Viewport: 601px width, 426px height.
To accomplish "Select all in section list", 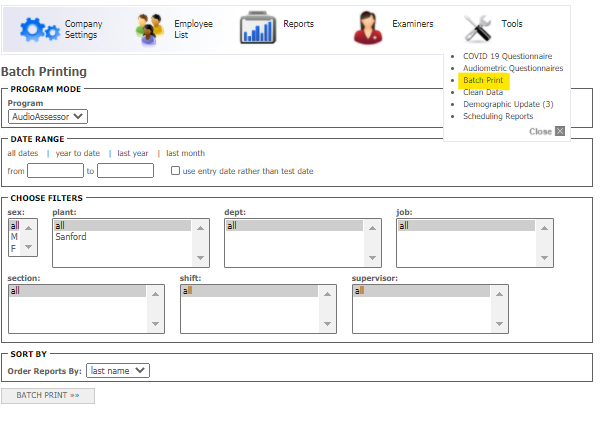I will coord(77,291).
